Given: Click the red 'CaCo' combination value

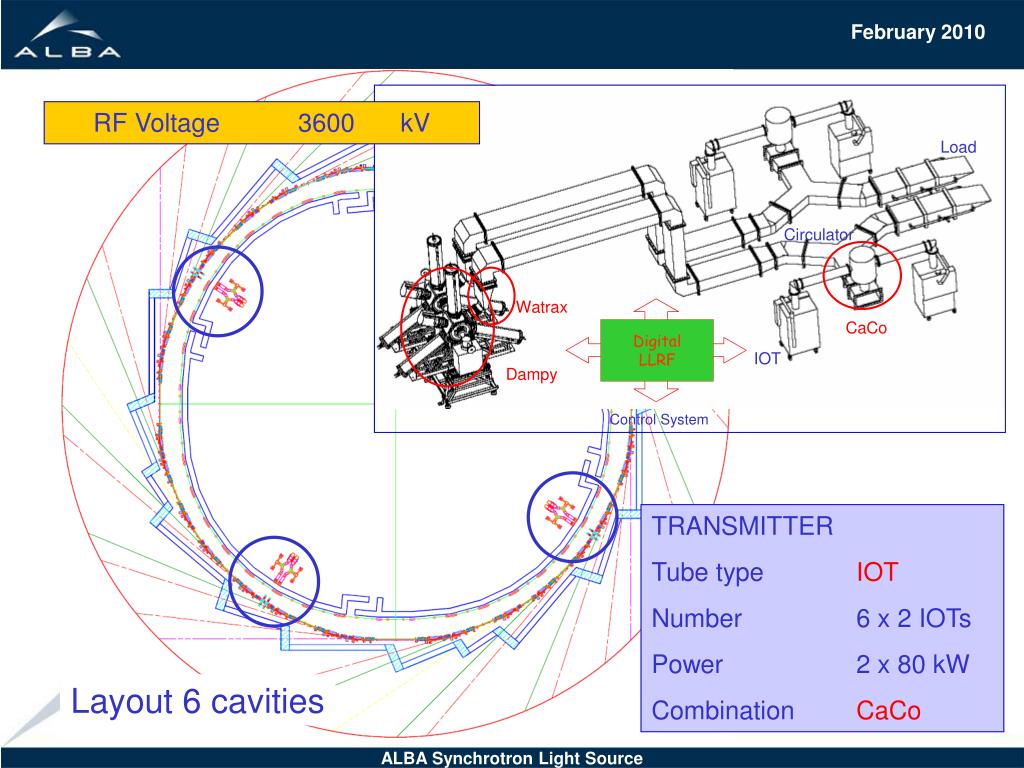Looking at the screenshot, I should 888,711.
